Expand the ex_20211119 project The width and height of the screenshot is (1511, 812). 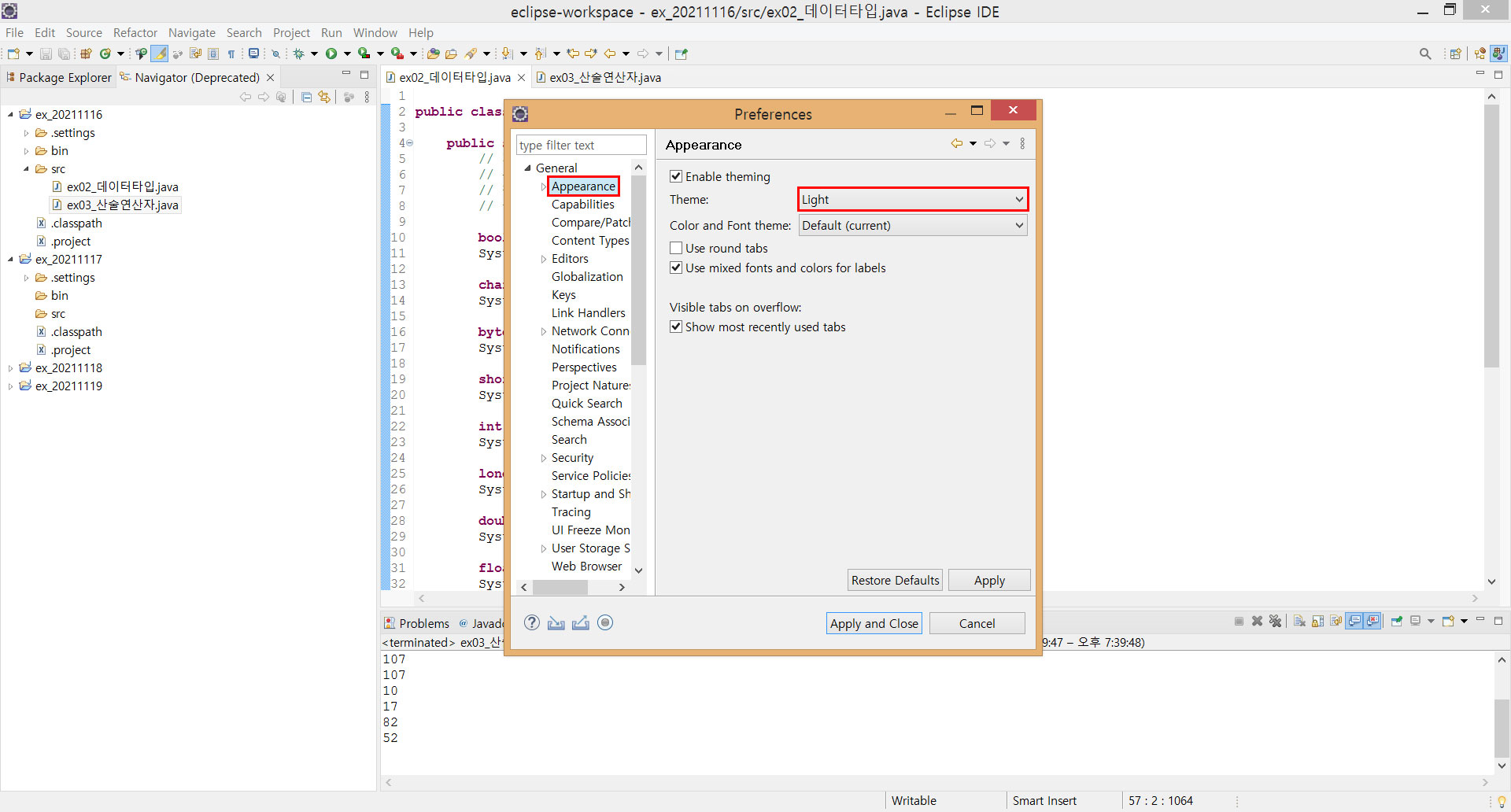point(10,386)
